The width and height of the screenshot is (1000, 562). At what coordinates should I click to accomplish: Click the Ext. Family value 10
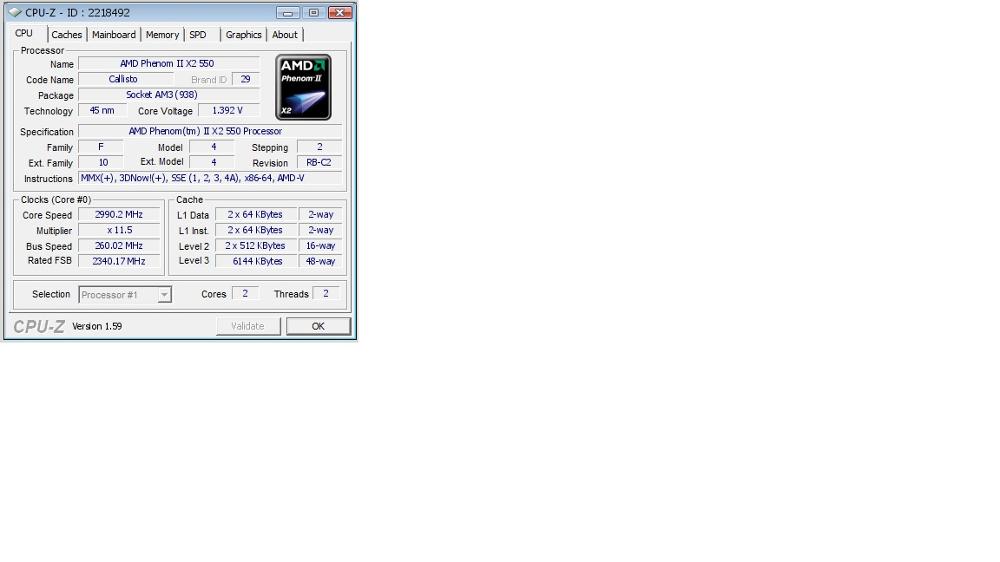tap(101, 162)
